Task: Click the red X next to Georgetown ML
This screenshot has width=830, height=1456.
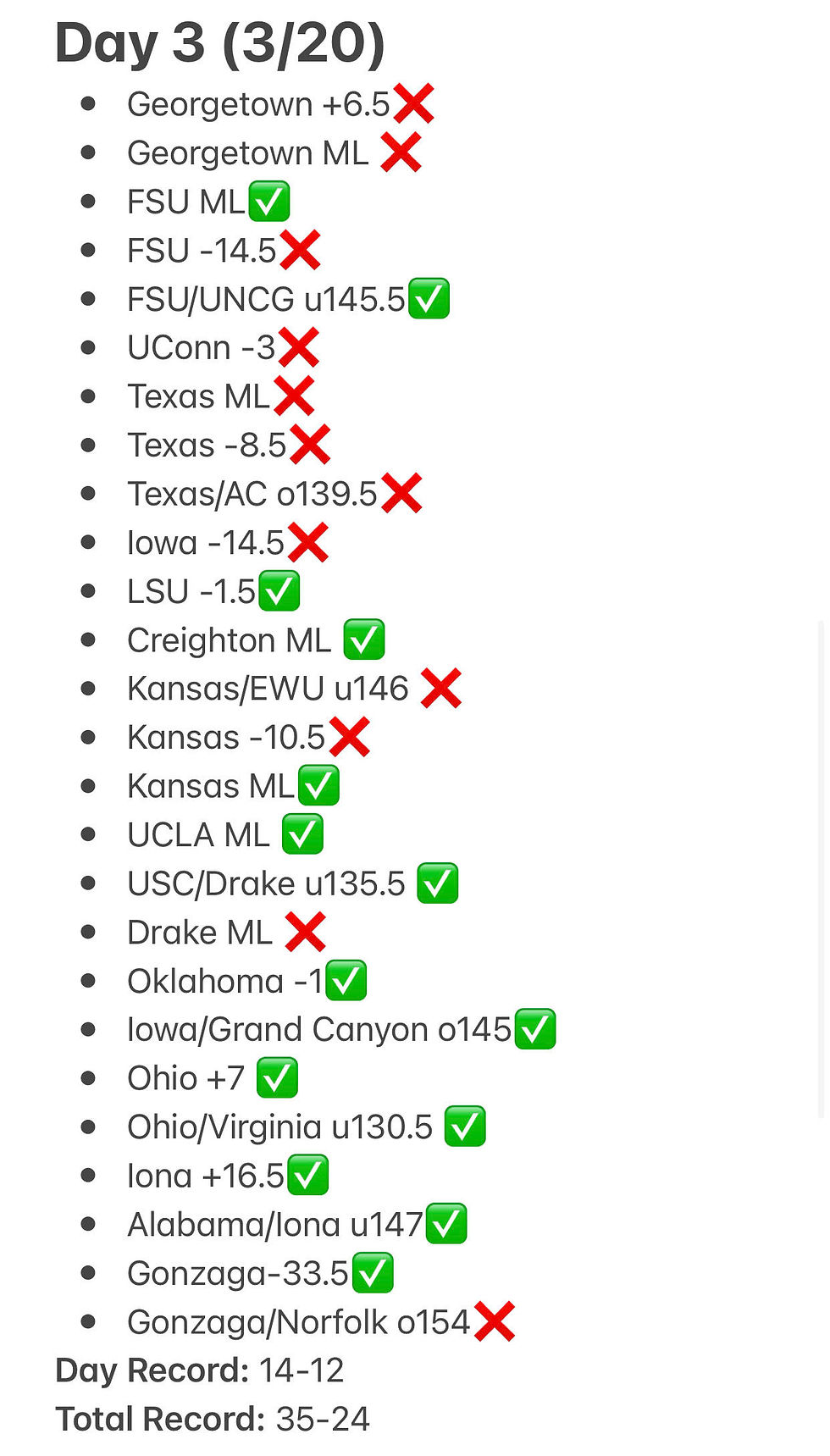Action: click(x=401, y=153)
